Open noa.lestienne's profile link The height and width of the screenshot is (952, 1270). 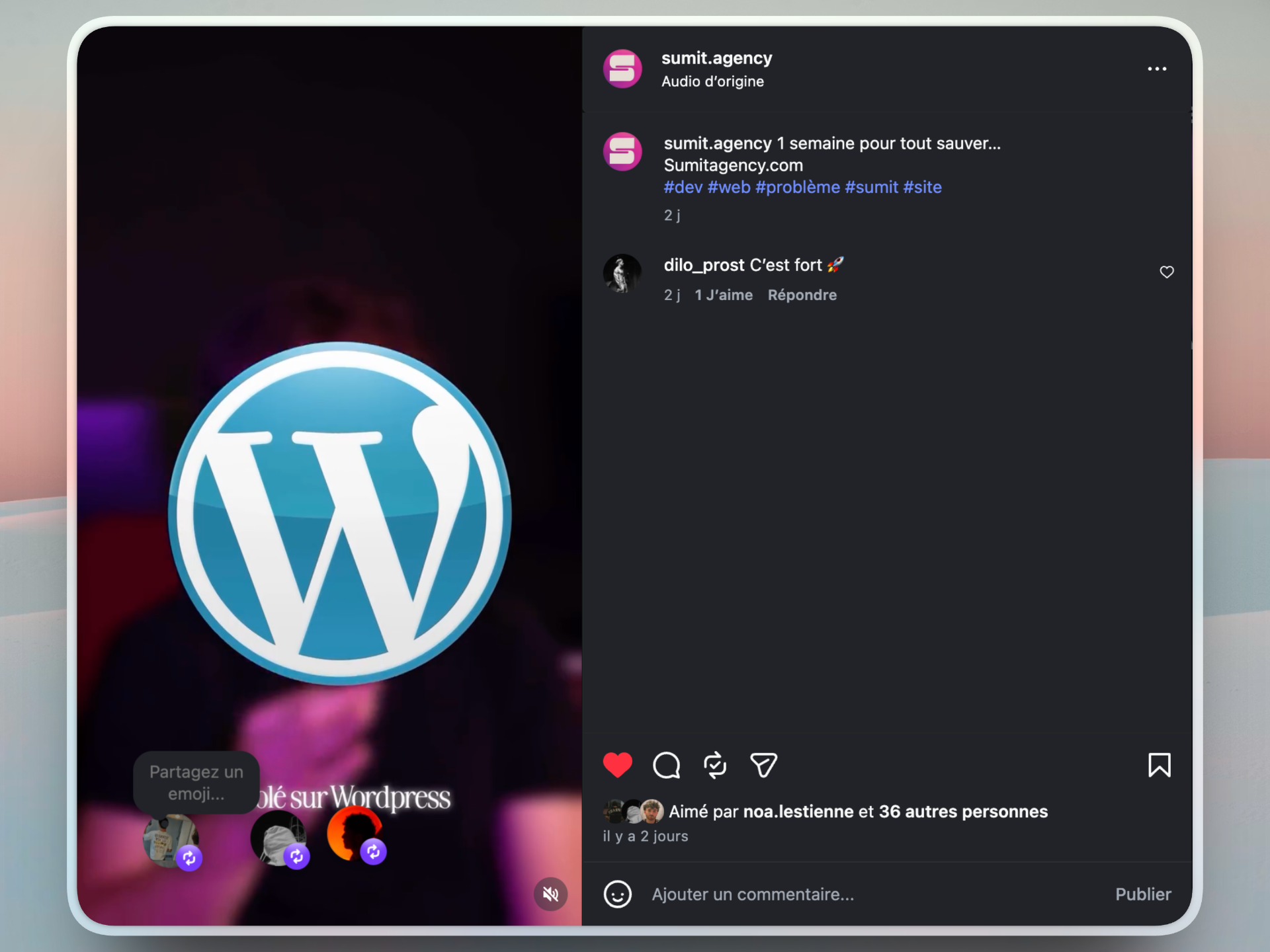798,812
